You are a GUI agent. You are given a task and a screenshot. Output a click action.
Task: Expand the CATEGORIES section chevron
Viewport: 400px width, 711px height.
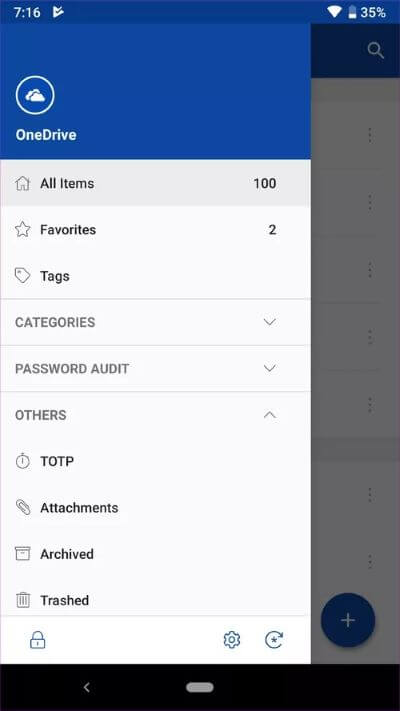click(270, 322)
